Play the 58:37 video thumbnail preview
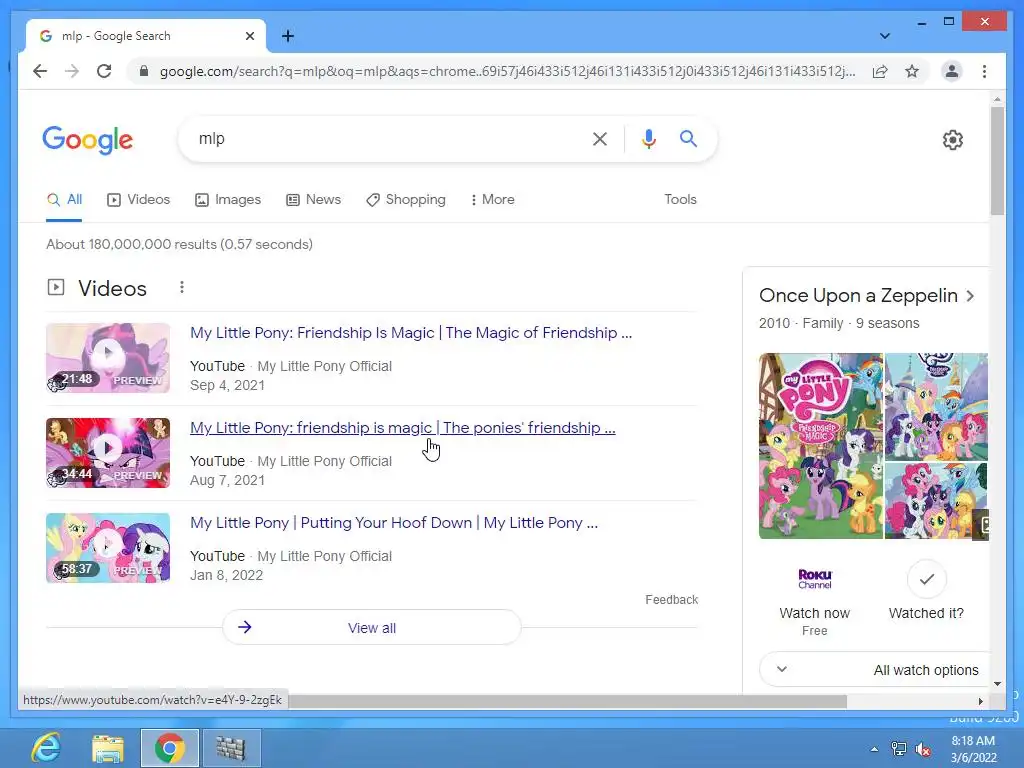 [108, 548]
